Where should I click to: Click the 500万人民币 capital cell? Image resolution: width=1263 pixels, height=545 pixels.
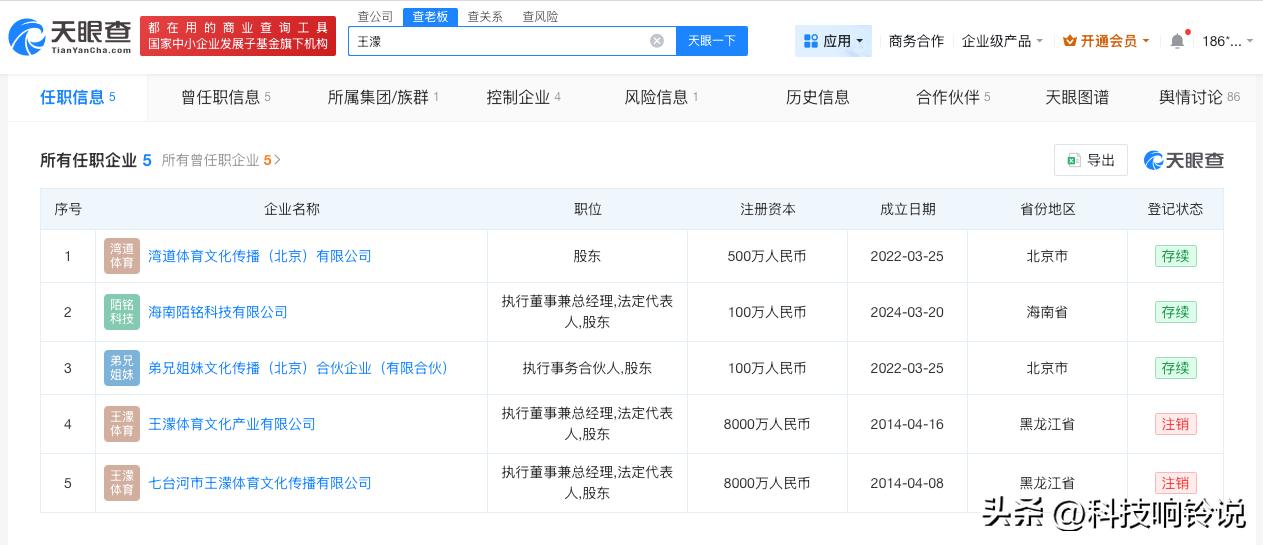767,256
